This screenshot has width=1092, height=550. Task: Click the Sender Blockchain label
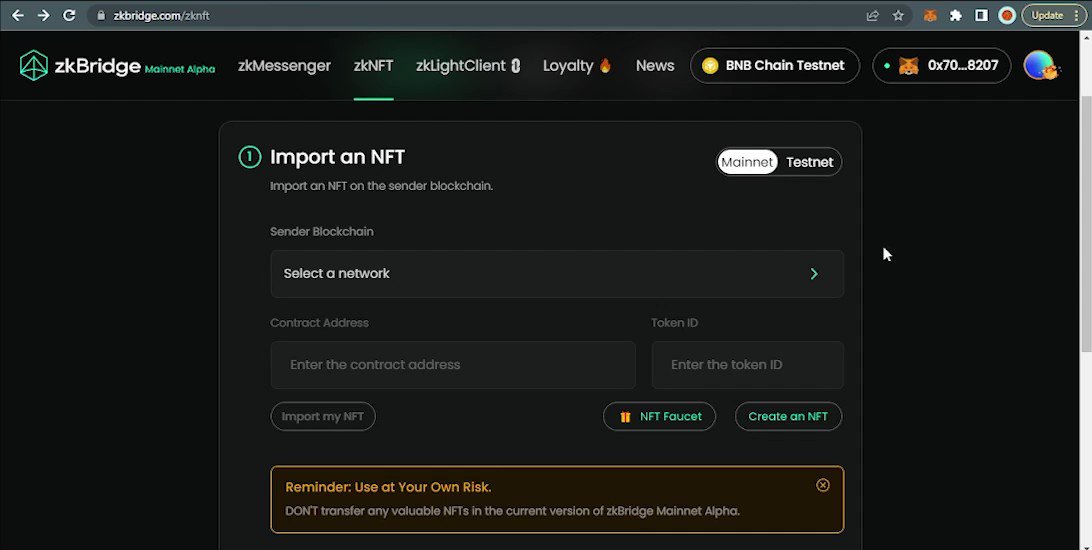click(322, 231)
